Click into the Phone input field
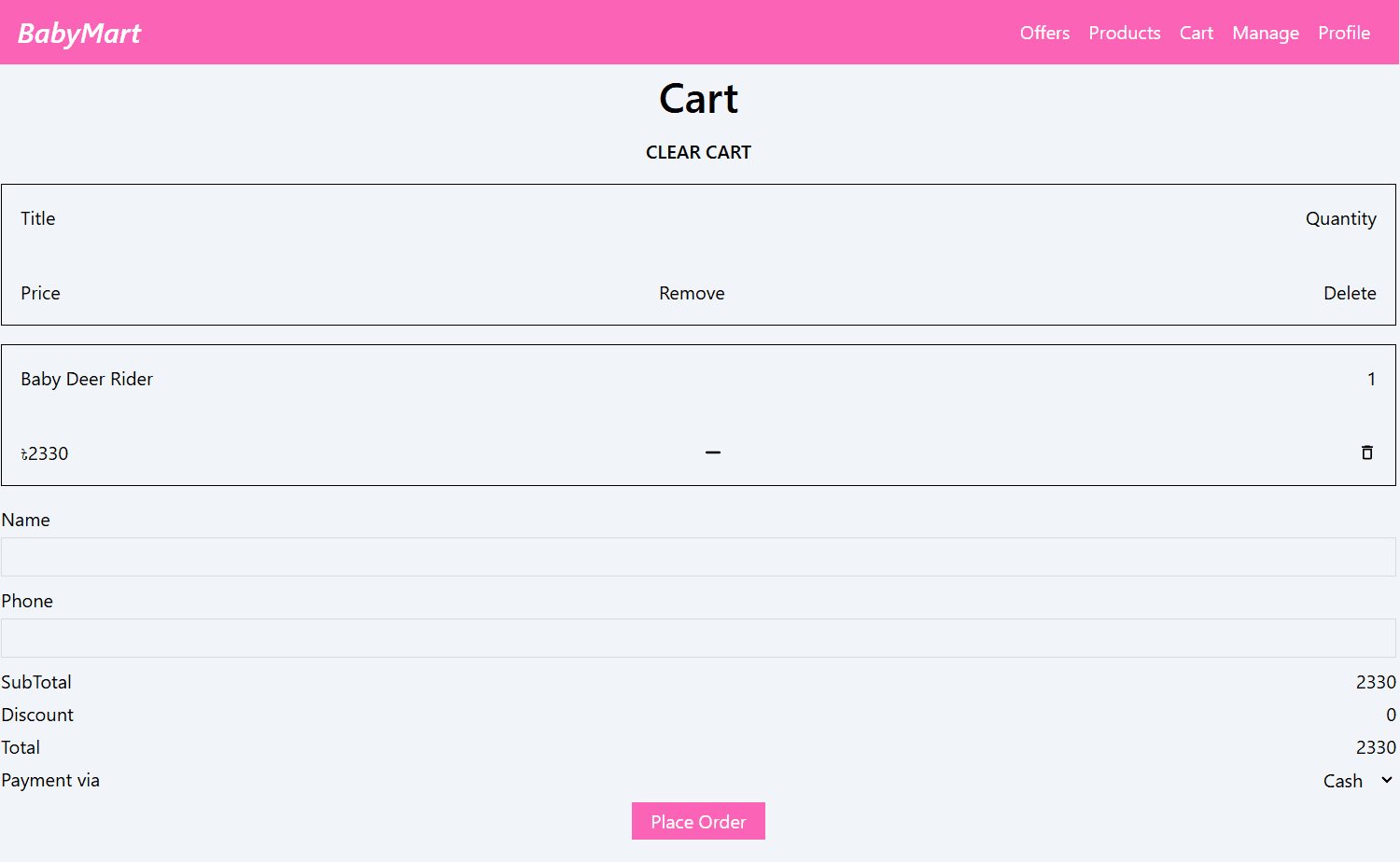1400x862 pixels. [698, 638]
